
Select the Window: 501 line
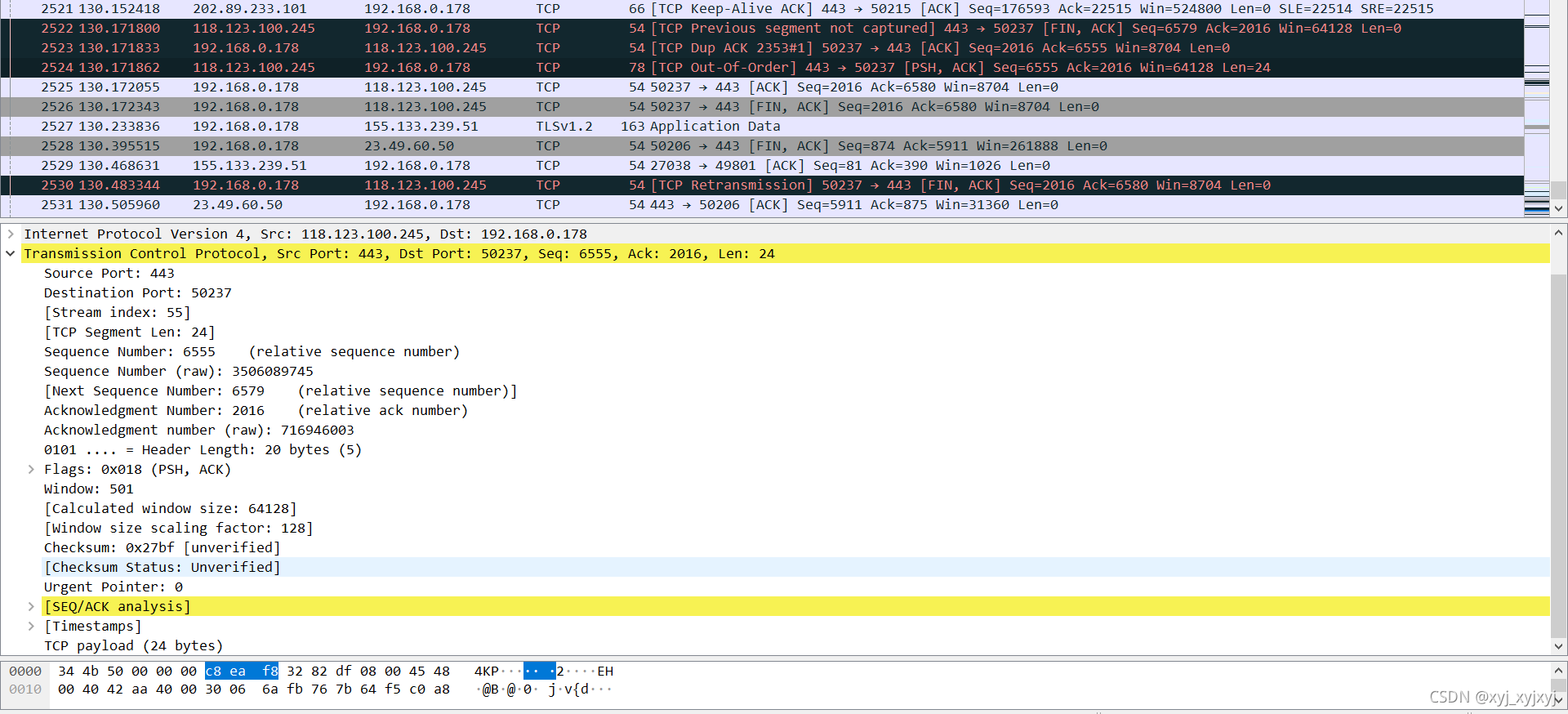click(x=89, y=489)
